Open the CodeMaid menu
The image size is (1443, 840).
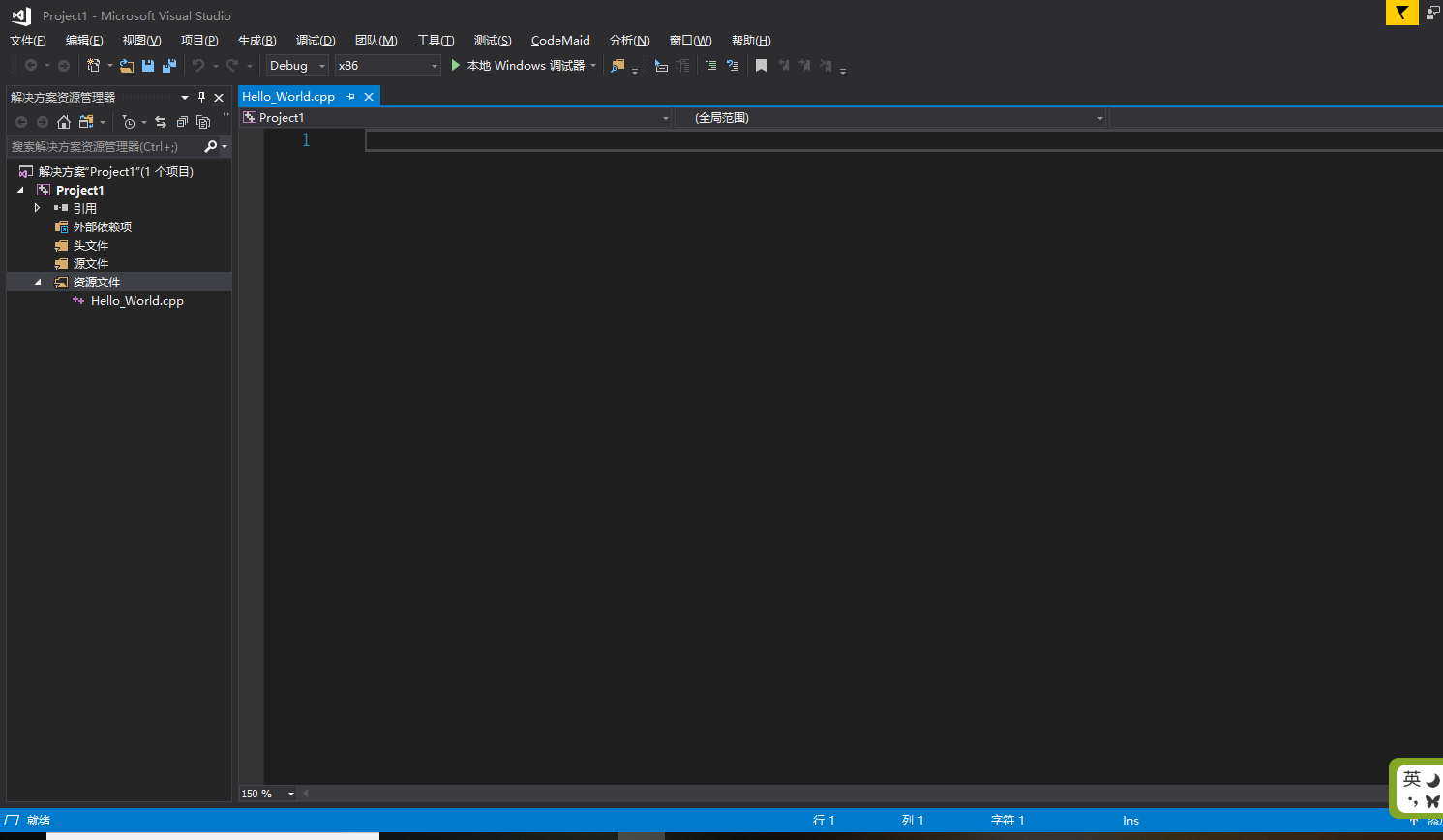click(560, 41)
